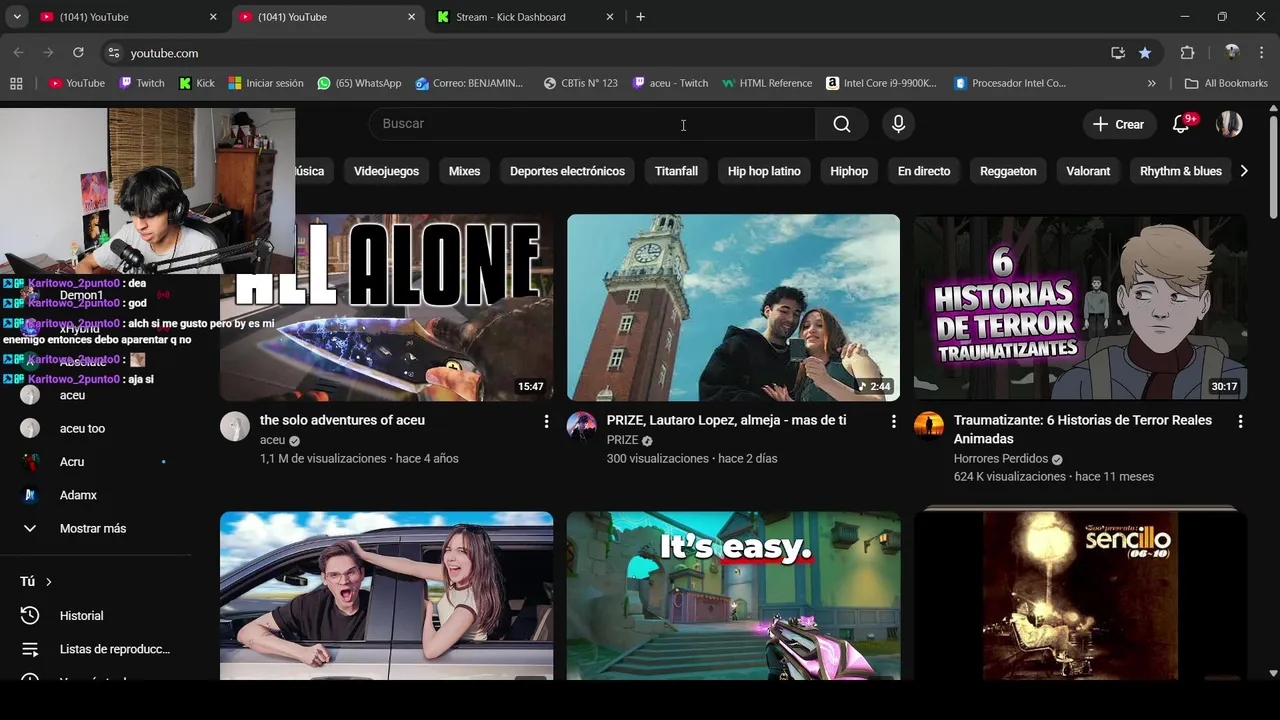Open the Kick bookmark
The height and width of the screenshot is (720, 1280).
[x=196, y=83]
